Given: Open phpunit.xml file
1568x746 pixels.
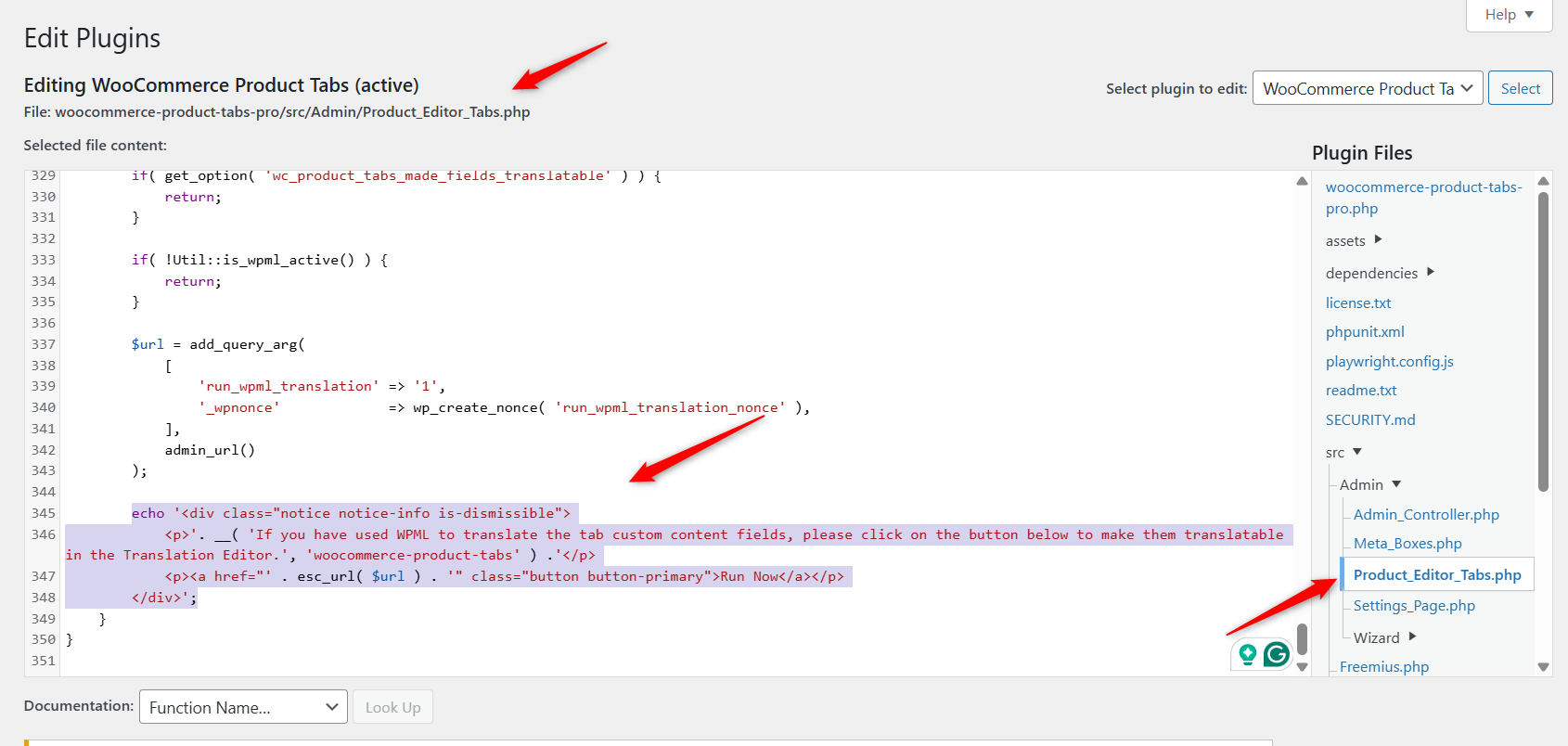Looking at the screenshot, I should [x=1365, y=331].
